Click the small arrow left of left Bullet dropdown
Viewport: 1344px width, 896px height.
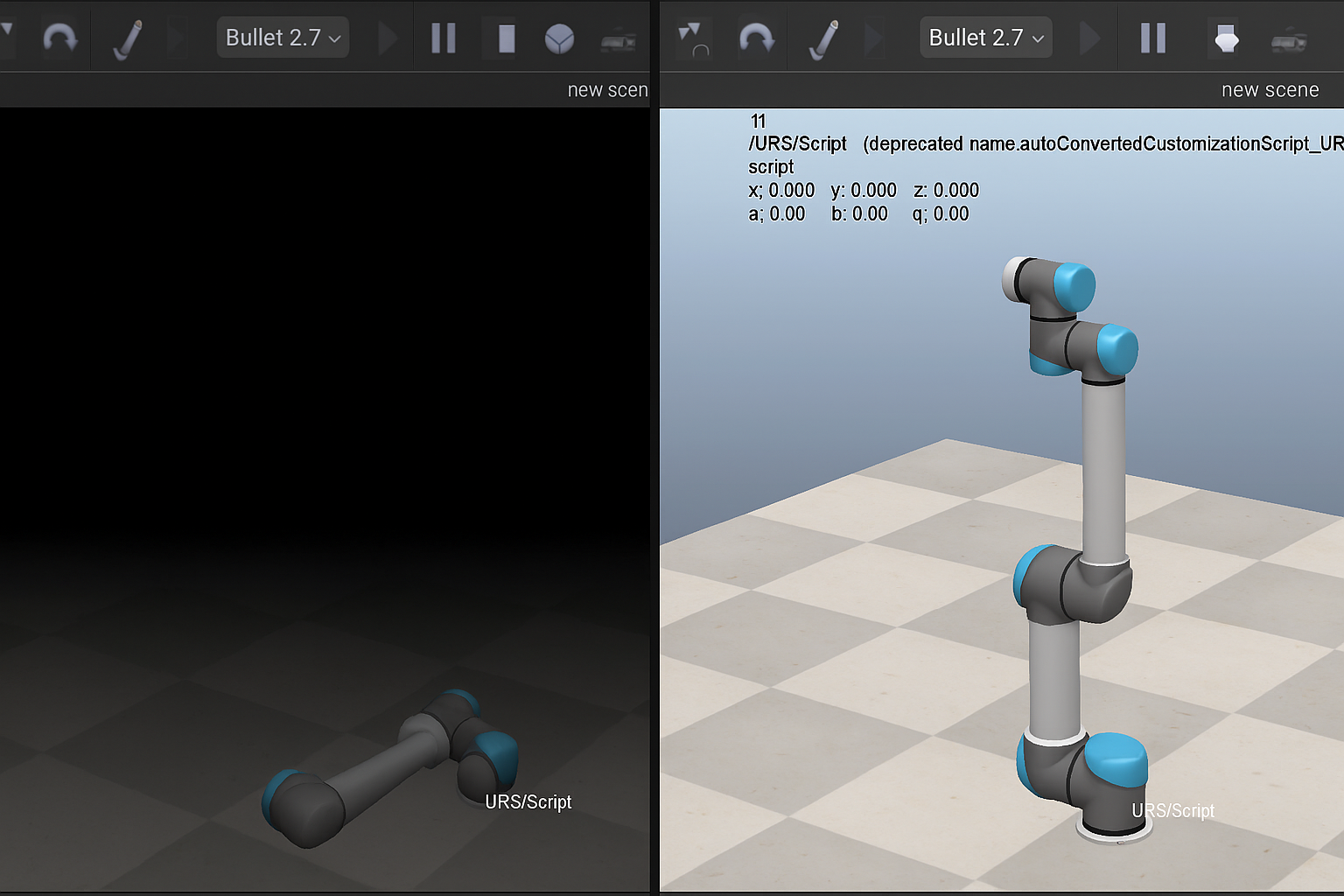point(178,38)
